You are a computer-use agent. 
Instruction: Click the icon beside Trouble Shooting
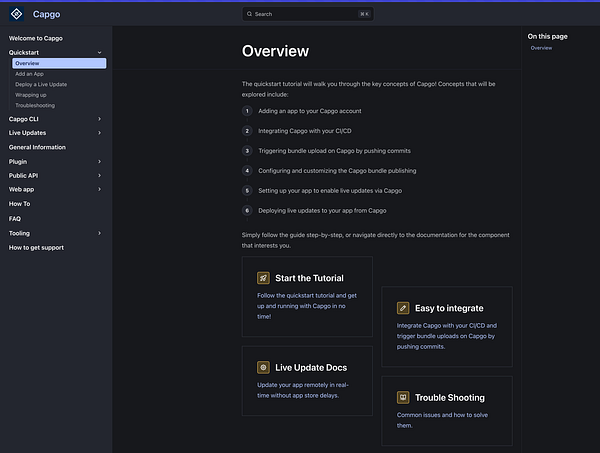point(403,398)
